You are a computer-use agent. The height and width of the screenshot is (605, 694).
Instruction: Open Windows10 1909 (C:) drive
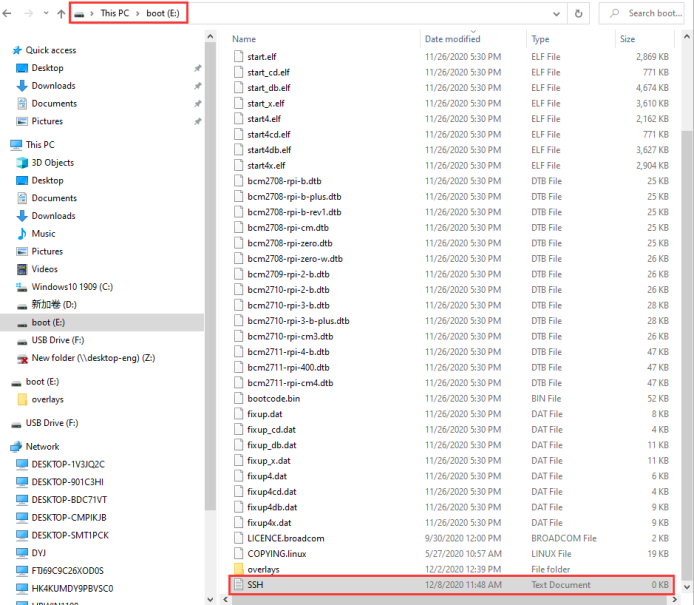click(72, 286)
